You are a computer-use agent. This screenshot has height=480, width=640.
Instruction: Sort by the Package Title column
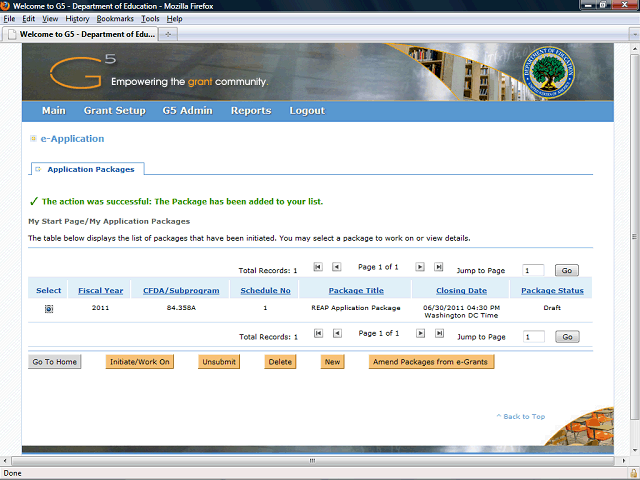(x=356, y=291)
